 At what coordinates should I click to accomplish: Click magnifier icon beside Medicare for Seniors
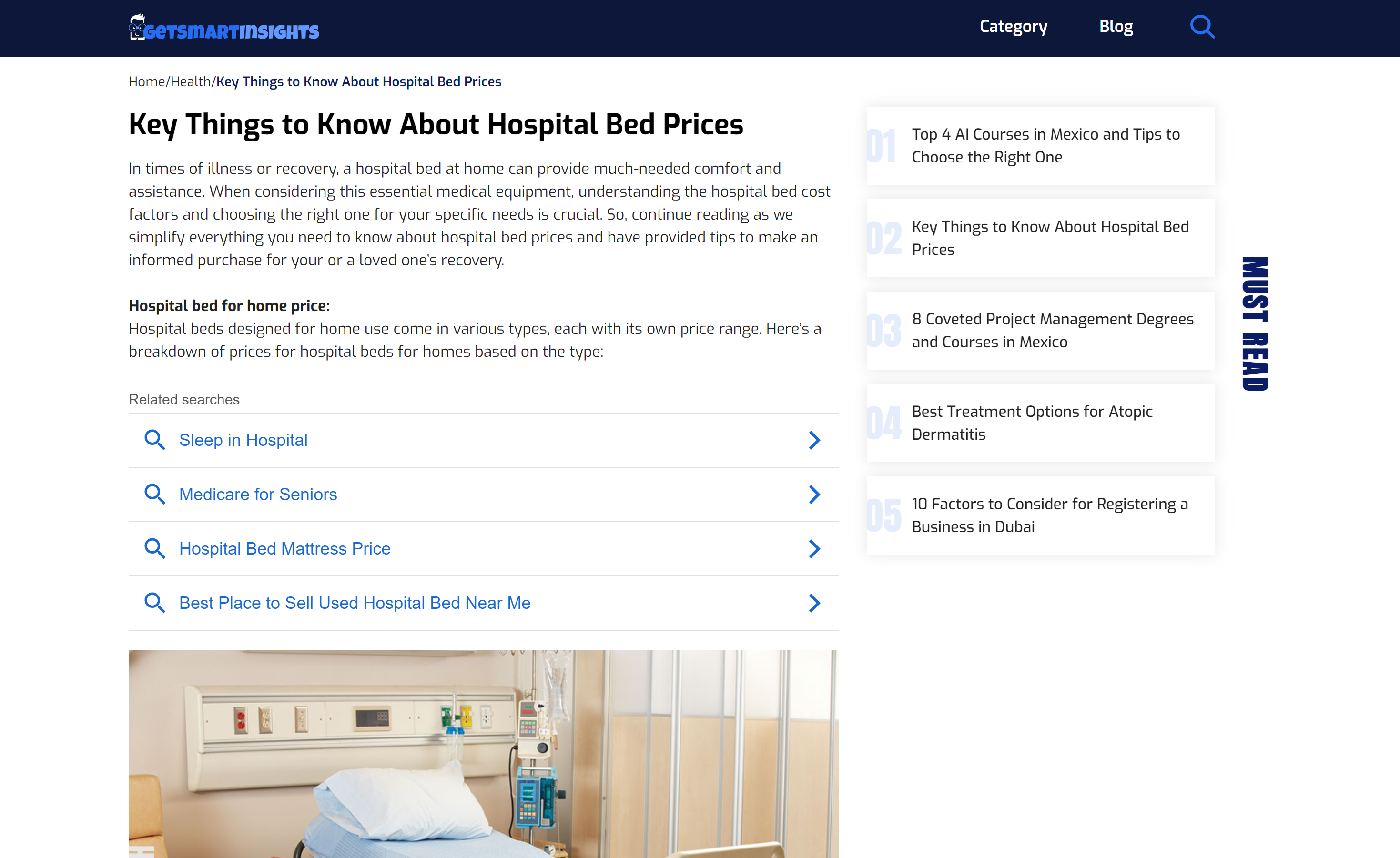(154, 495)
